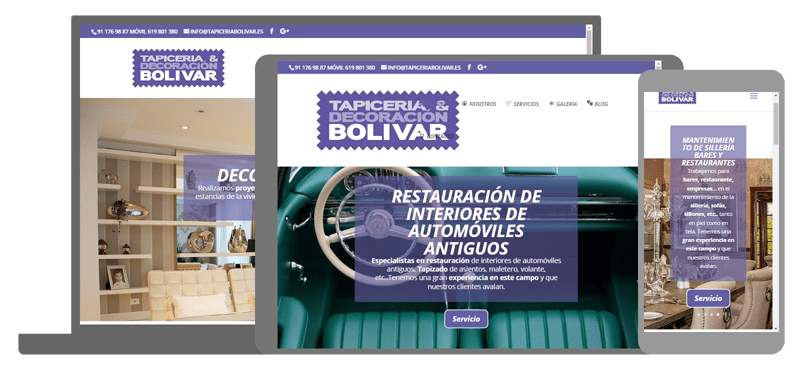
Task: Open Facebook icon in laptop top bar
Action: [271, 31]
